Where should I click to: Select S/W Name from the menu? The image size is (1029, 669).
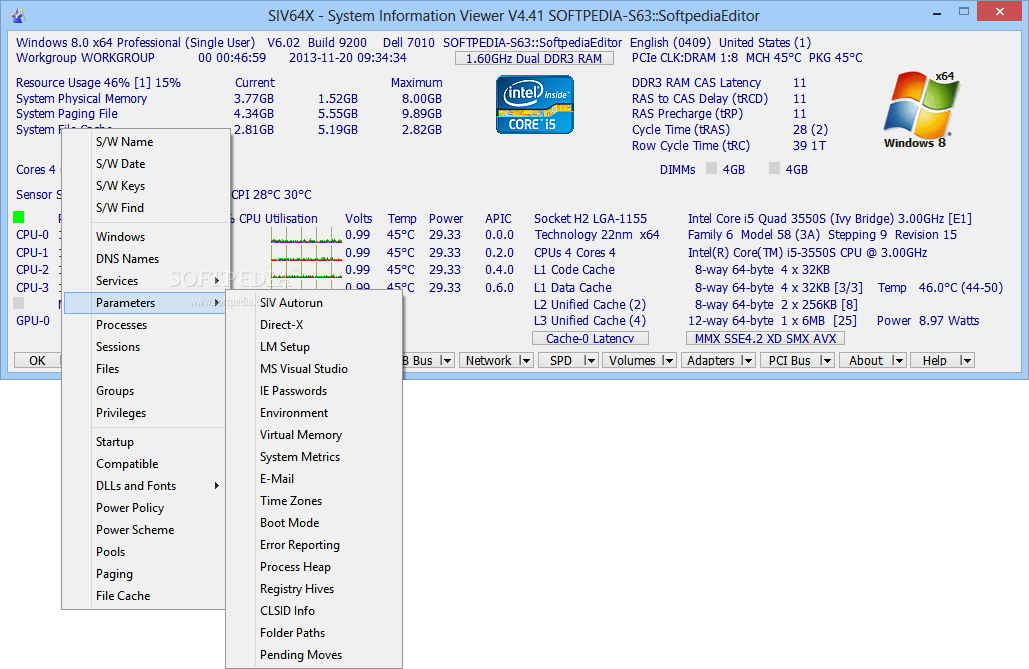click(146, 142)
